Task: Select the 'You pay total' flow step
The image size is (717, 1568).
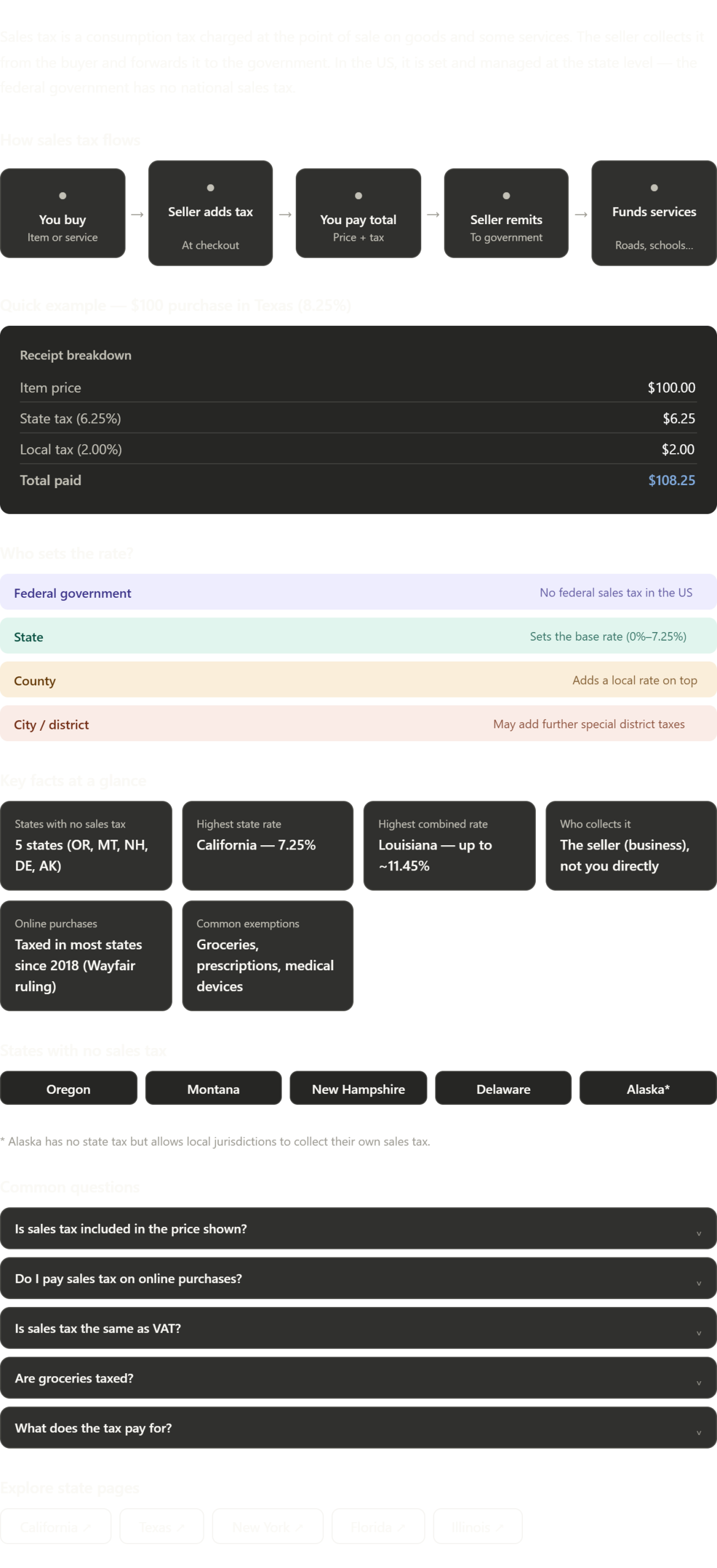Action: click(x=358, y=213)
